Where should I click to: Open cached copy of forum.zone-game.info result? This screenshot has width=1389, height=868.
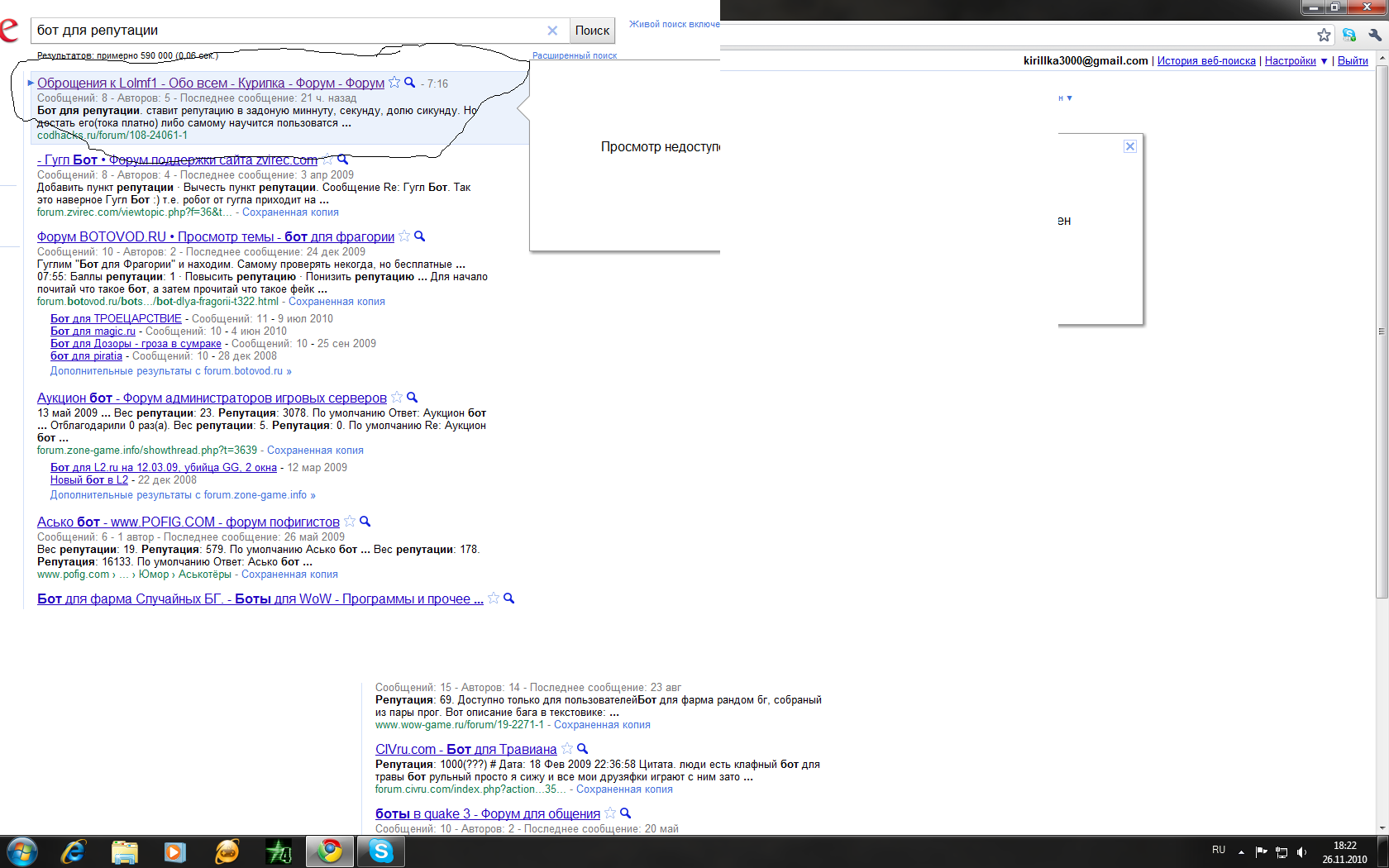click(315, 450)
